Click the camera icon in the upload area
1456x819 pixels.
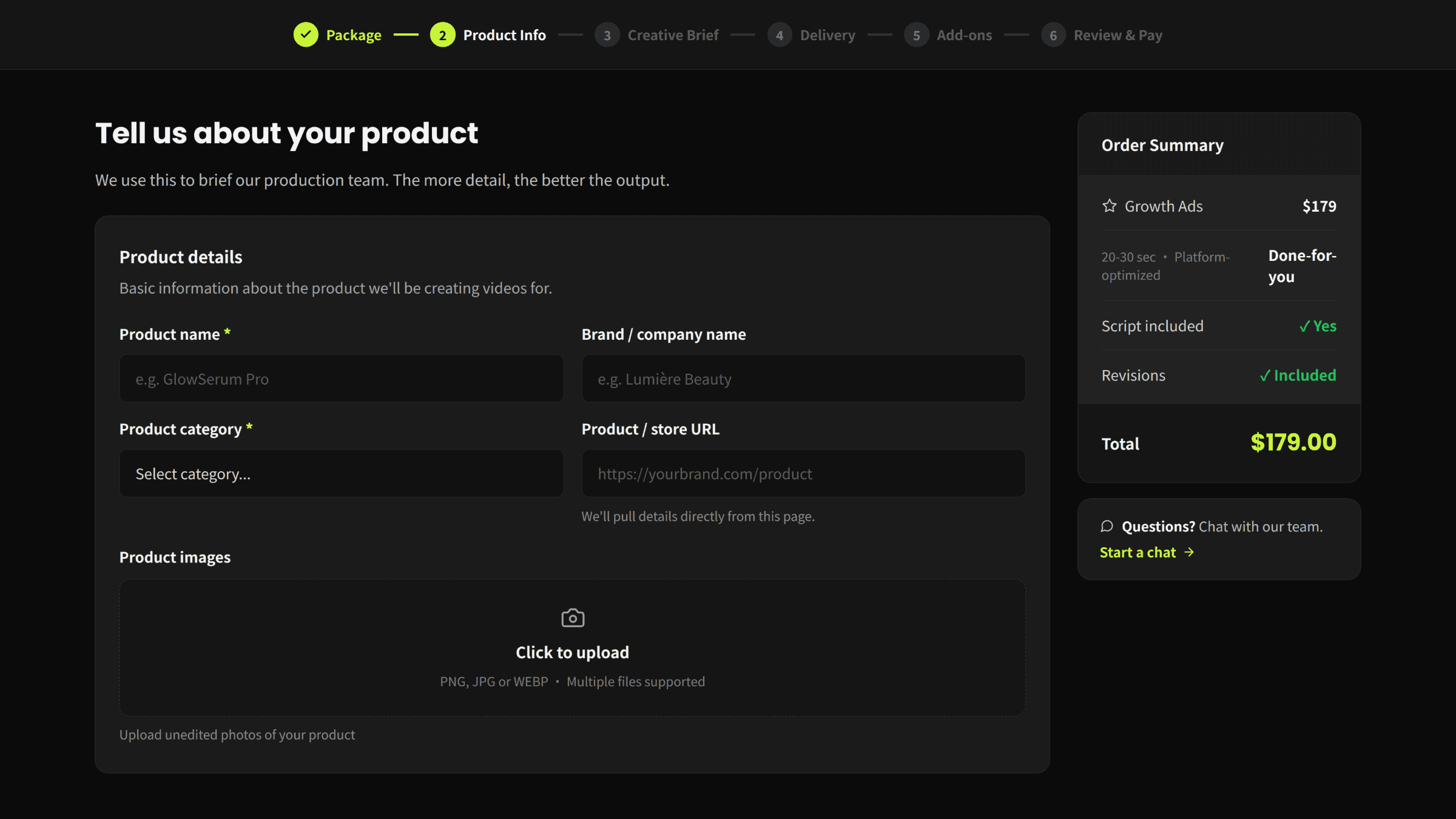coord(572,618)
